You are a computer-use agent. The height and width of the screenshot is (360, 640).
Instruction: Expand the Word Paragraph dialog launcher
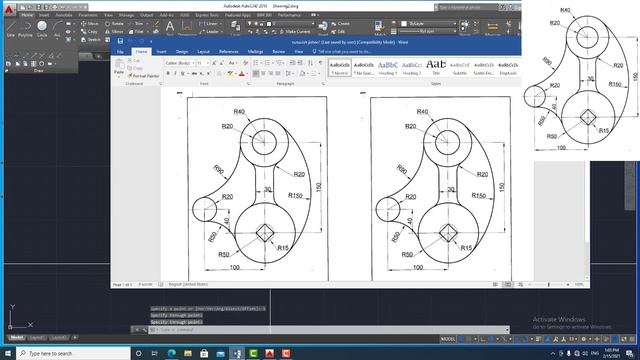pos(323,84)
